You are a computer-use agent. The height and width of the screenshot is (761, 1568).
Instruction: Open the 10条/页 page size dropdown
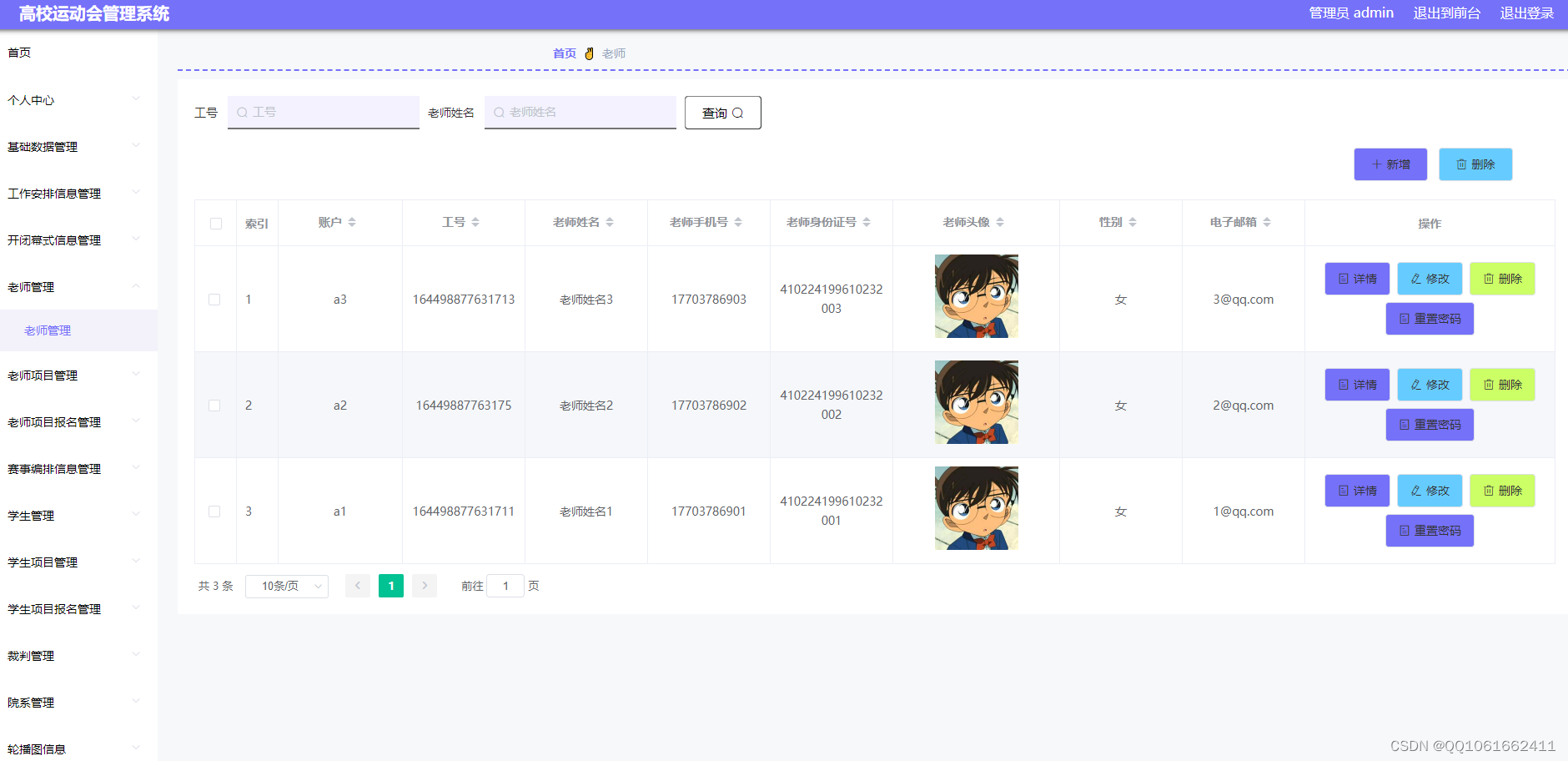287,586
